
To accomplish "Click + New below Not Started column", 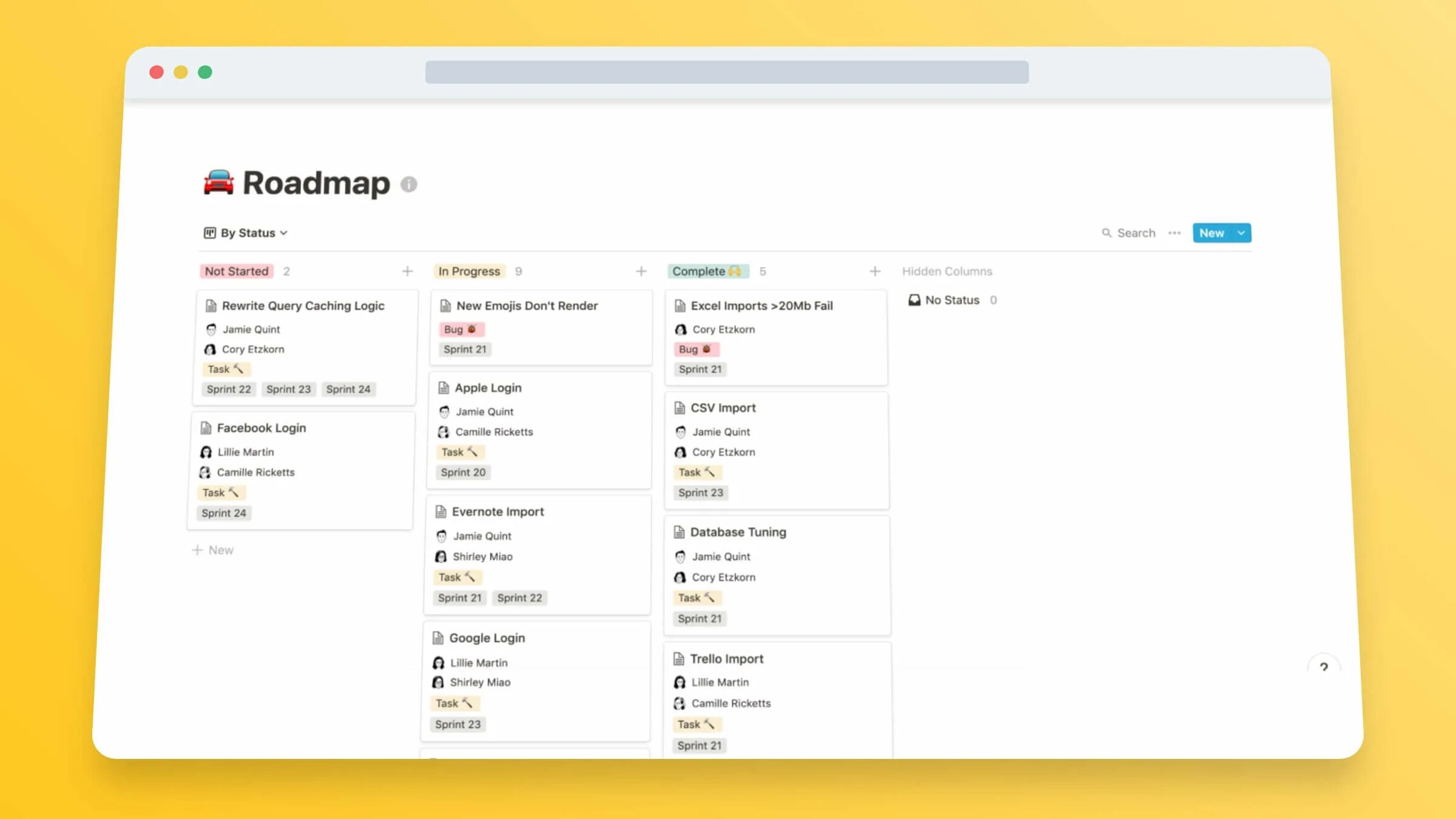I will pos(213,550).
